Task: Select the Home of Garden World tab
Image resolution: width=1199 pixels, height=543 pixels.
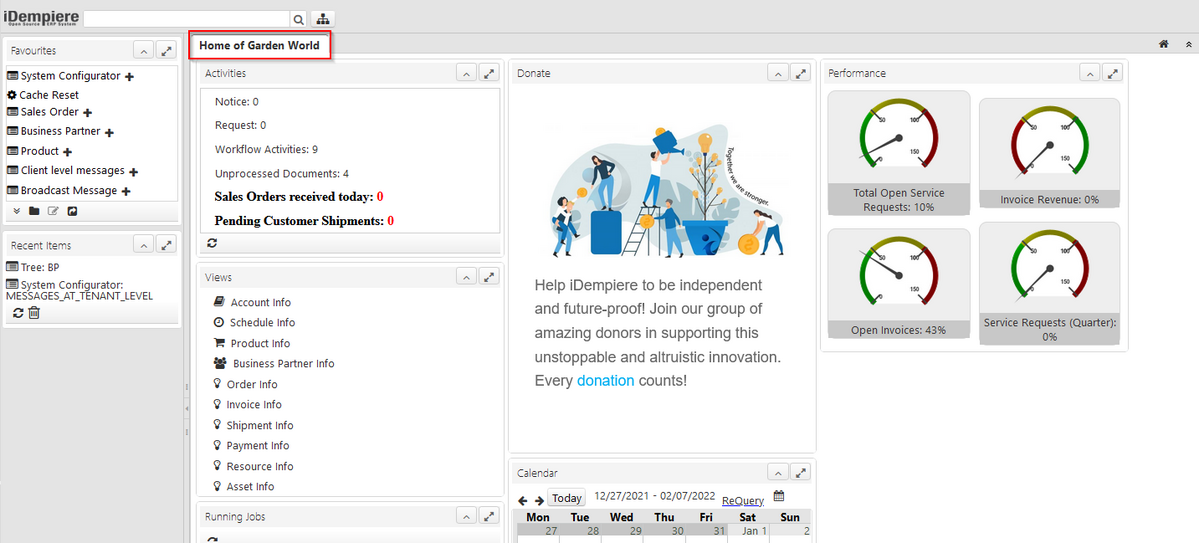Action: click(x=260, y=45)
